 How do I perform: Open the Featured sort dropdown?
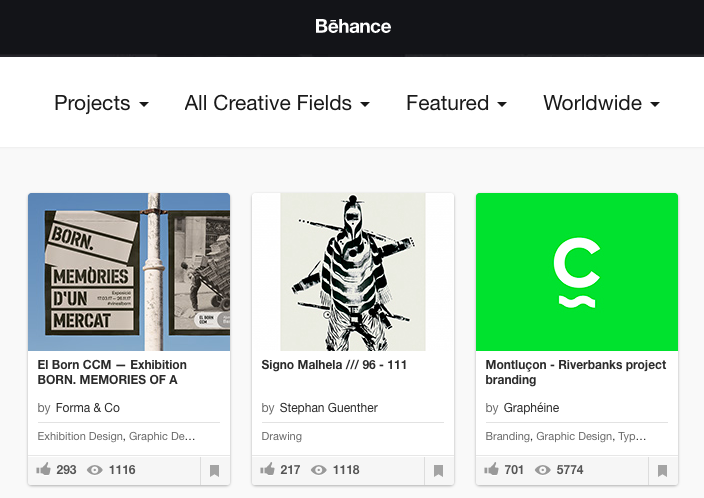456,103
